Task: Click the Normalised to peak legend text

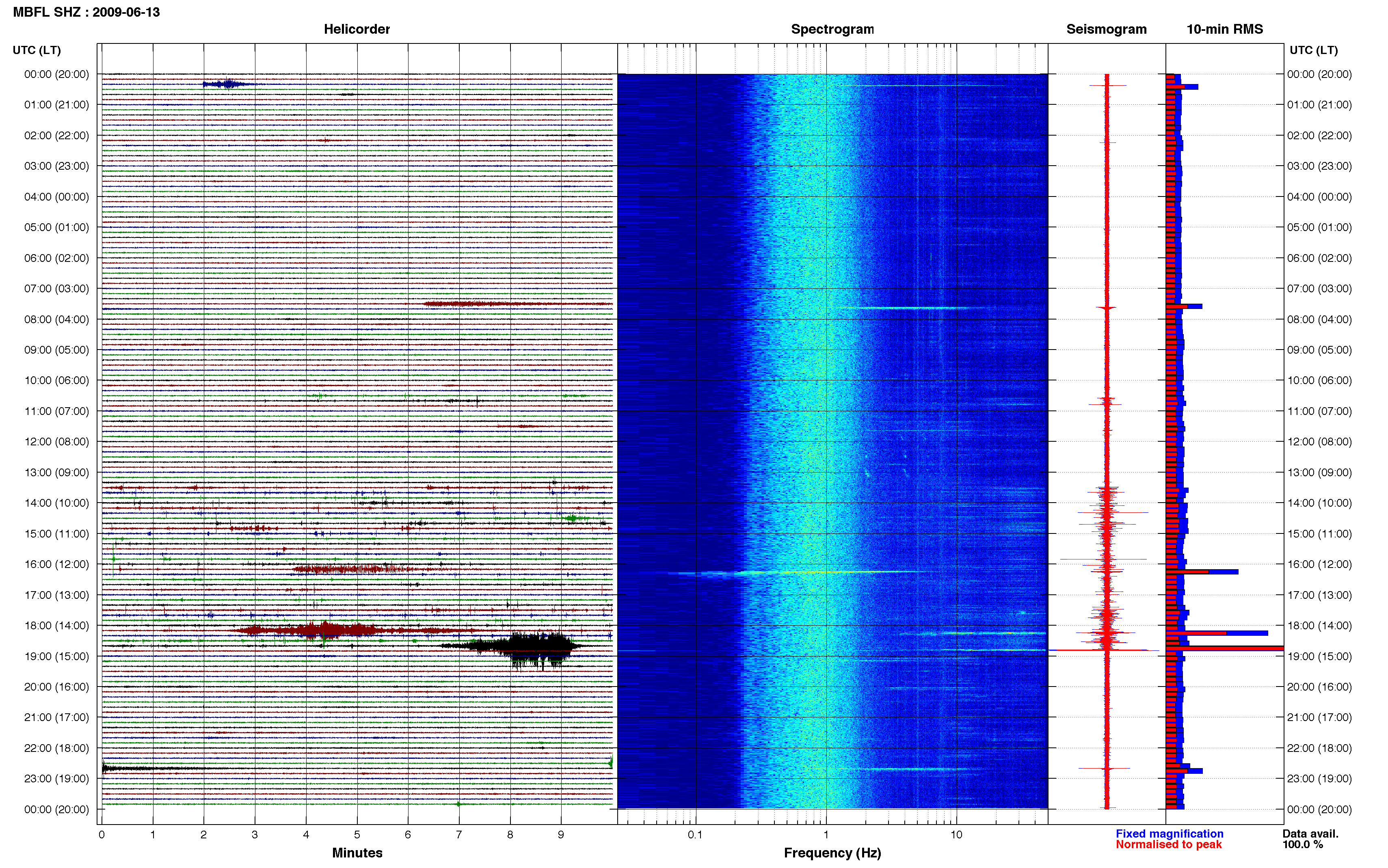Action: pyautogui.click(x=1169, y=844)
